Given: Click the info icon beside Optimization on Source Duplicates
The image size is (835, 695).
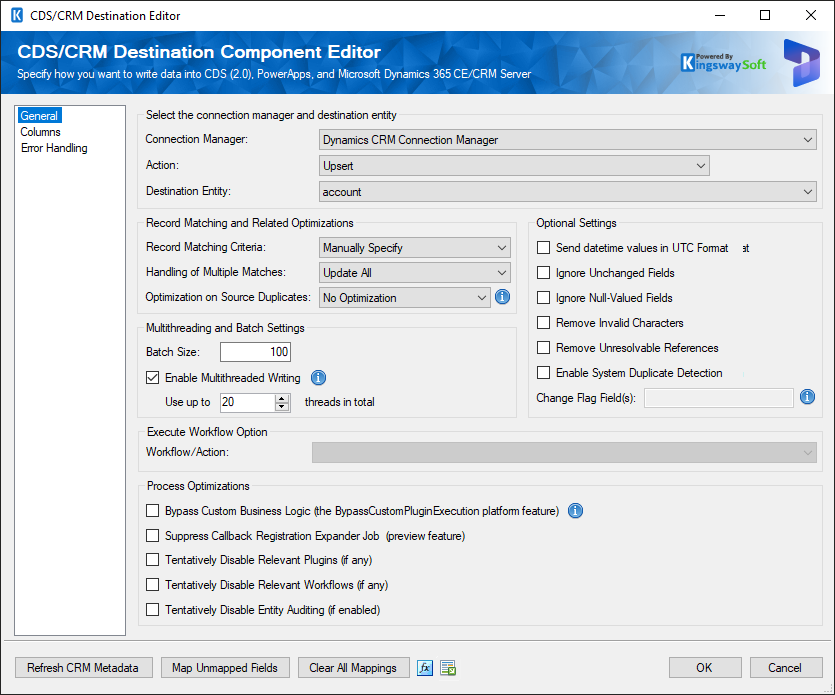Looking at the screenshot, I should tap(502, 297).
